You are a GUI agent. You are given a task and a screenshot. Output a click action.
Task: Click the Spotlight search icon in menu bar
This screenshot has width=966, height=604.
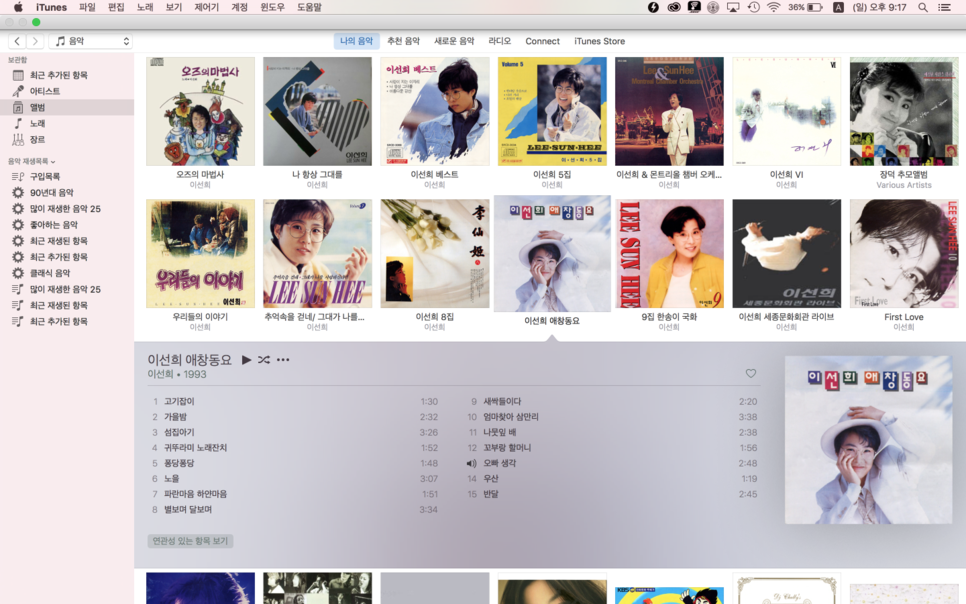click(x=922, y=7)
